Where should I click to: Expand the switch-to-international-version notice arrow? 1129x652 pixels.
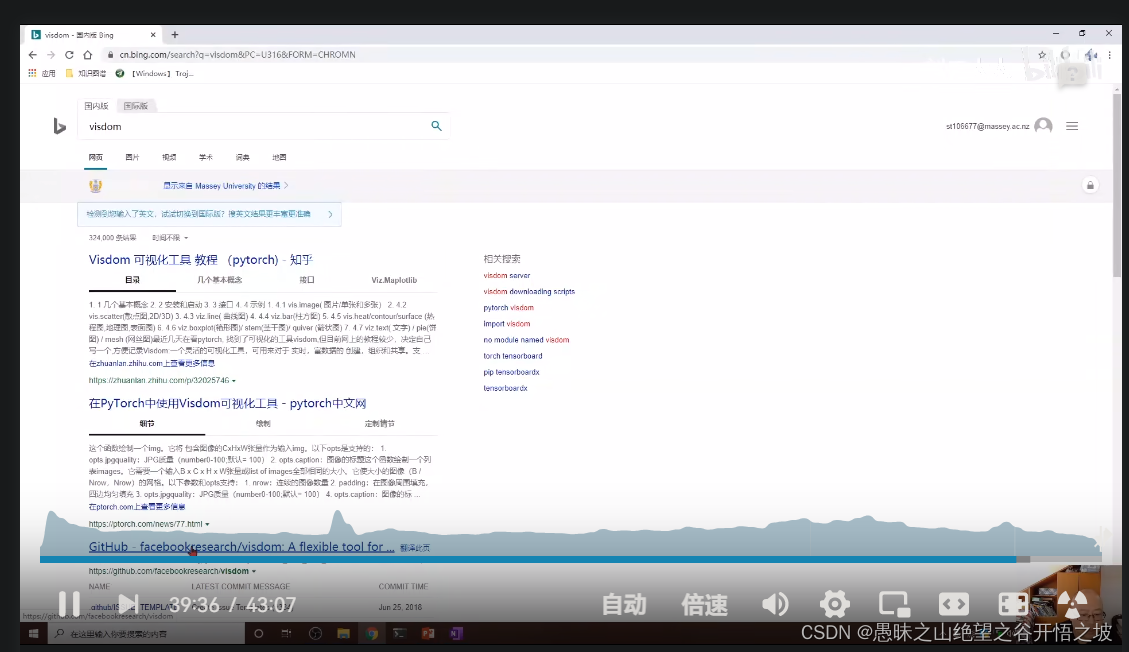tap(330, 214)
